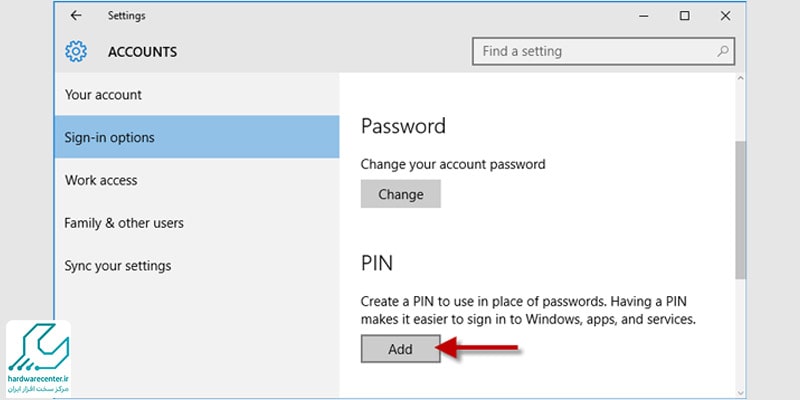The width and height of the screenshot is (800, 400).
Task: Click the Settings window title text
Action: pyautogui.click(x=127, y=16)
